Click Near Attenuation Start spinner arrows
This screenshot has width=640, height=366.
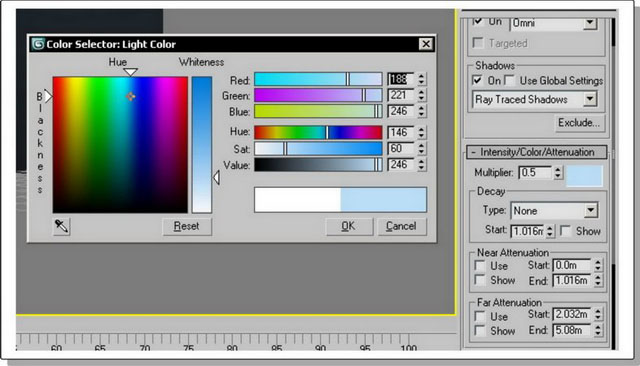click(598, 265)
